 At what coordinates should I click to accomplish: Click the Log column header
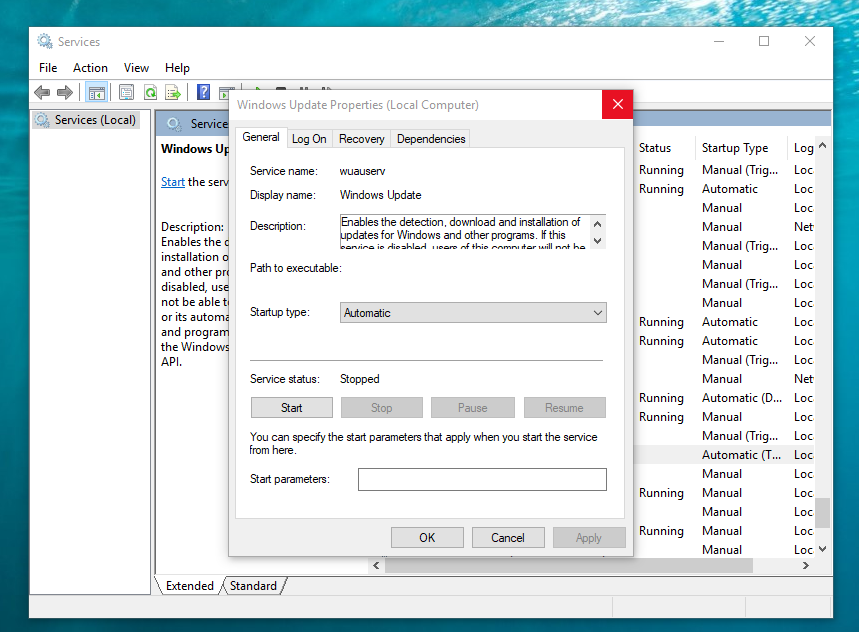click(803, 148)
